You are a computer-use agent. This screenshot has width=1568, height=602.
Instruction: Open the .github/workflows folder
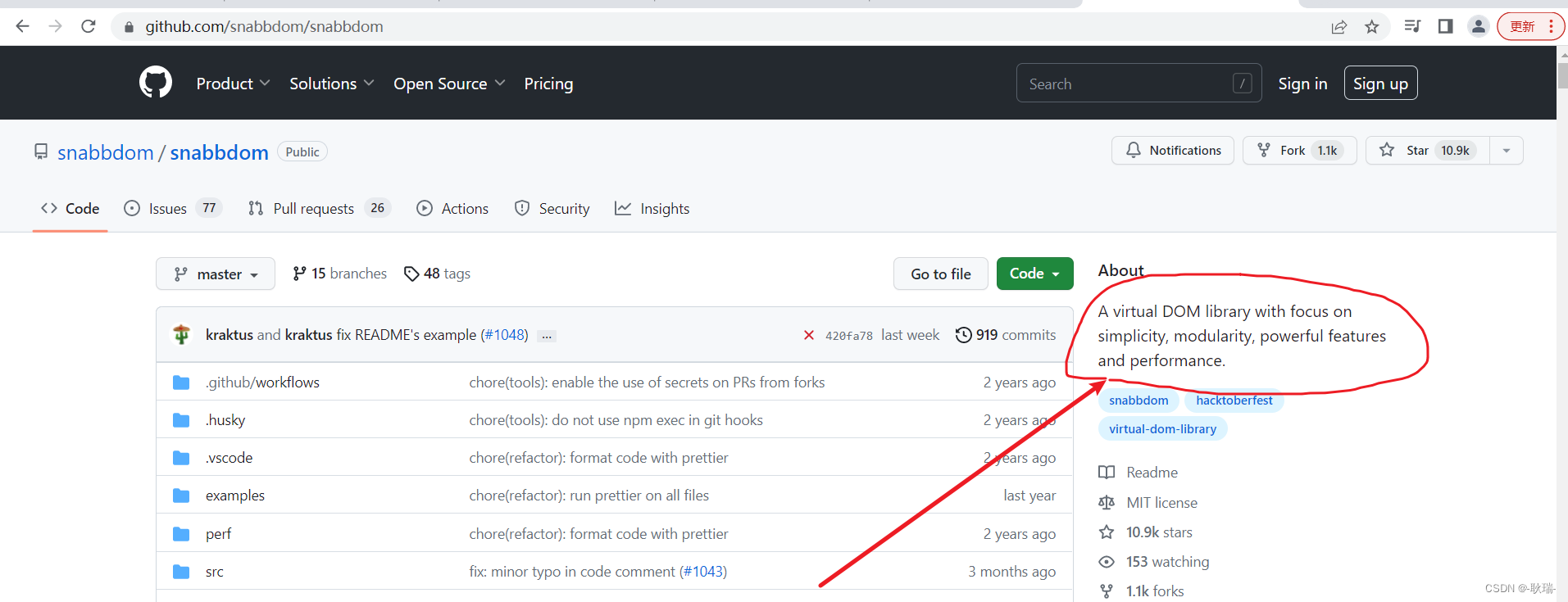pyautogui.click(x=262, y=382)
